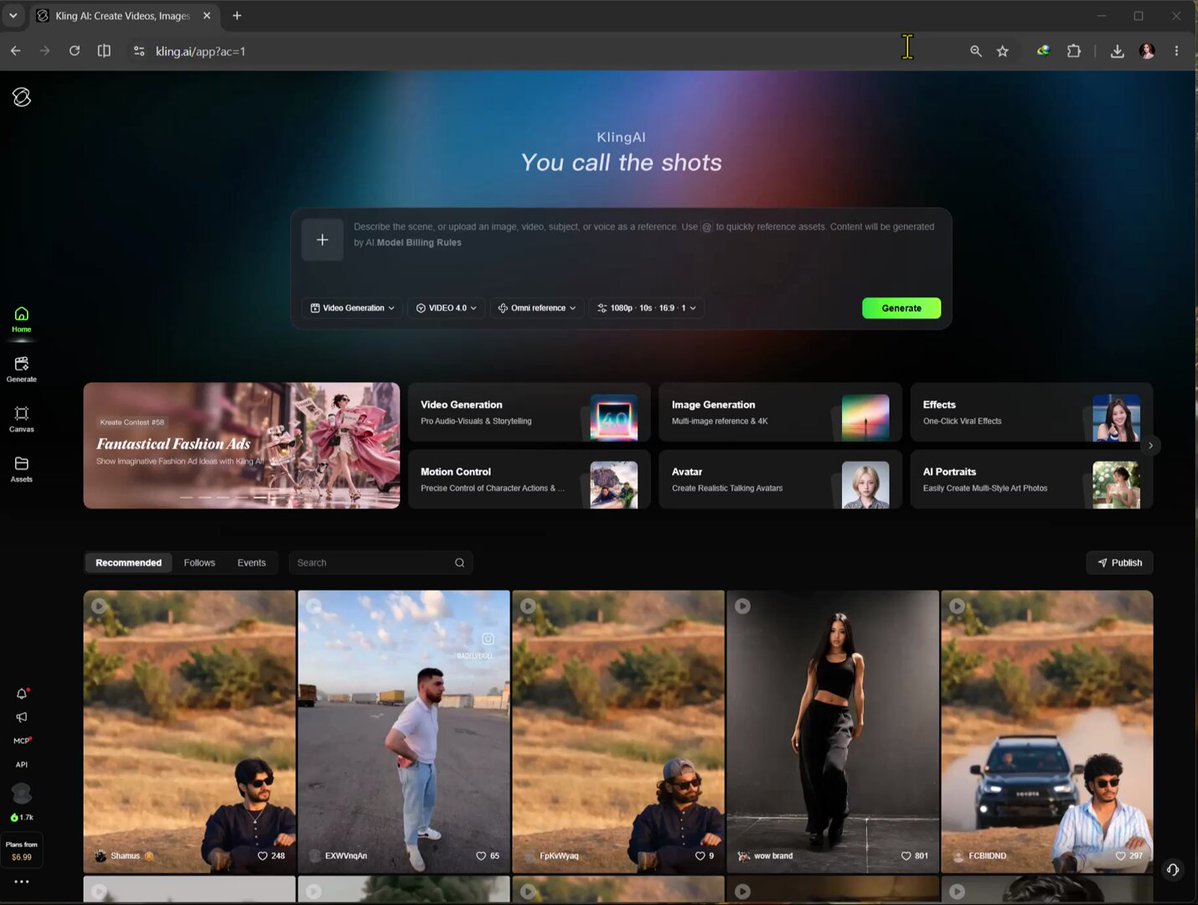This screenshot has width=1198, height=905.
Task: Open the user profile avatar in sidebar
Action: [21, 793]
